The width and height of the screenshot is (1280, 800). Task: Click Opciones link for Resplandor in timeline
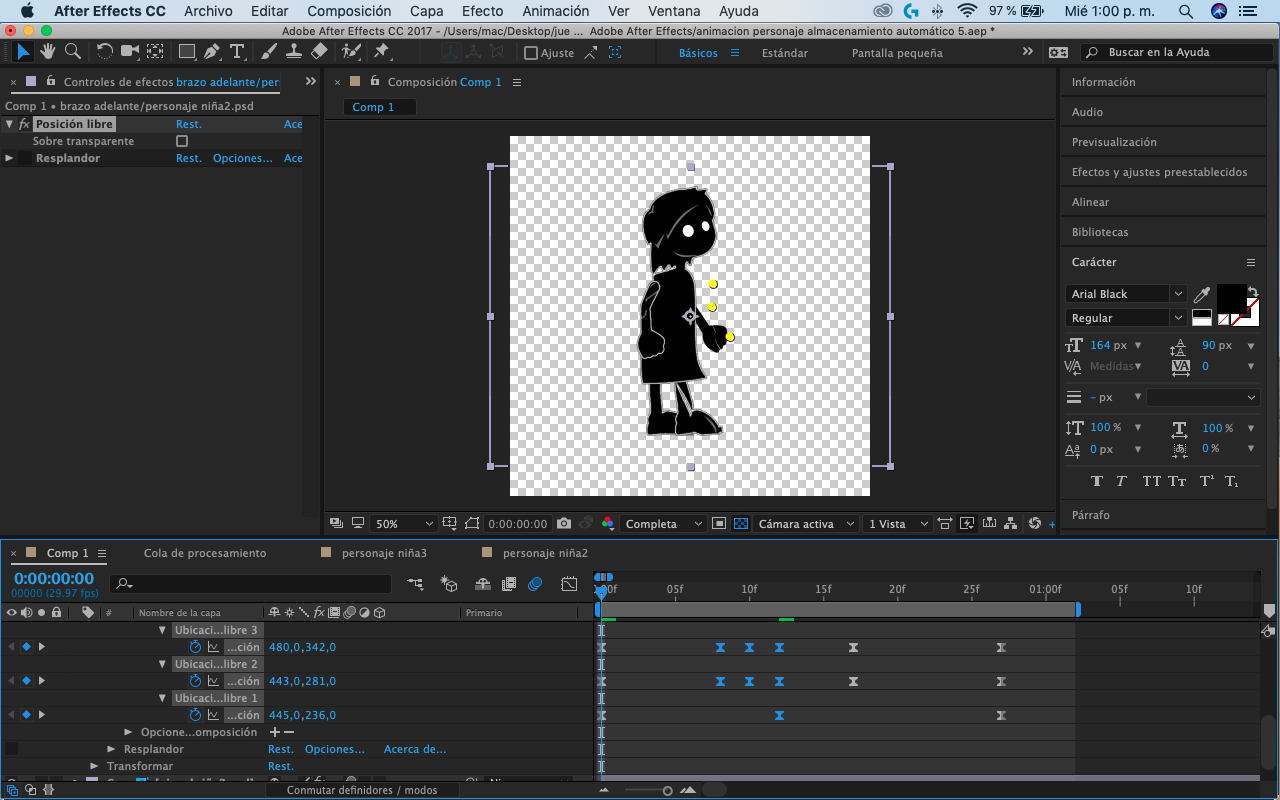pos(334,749)
